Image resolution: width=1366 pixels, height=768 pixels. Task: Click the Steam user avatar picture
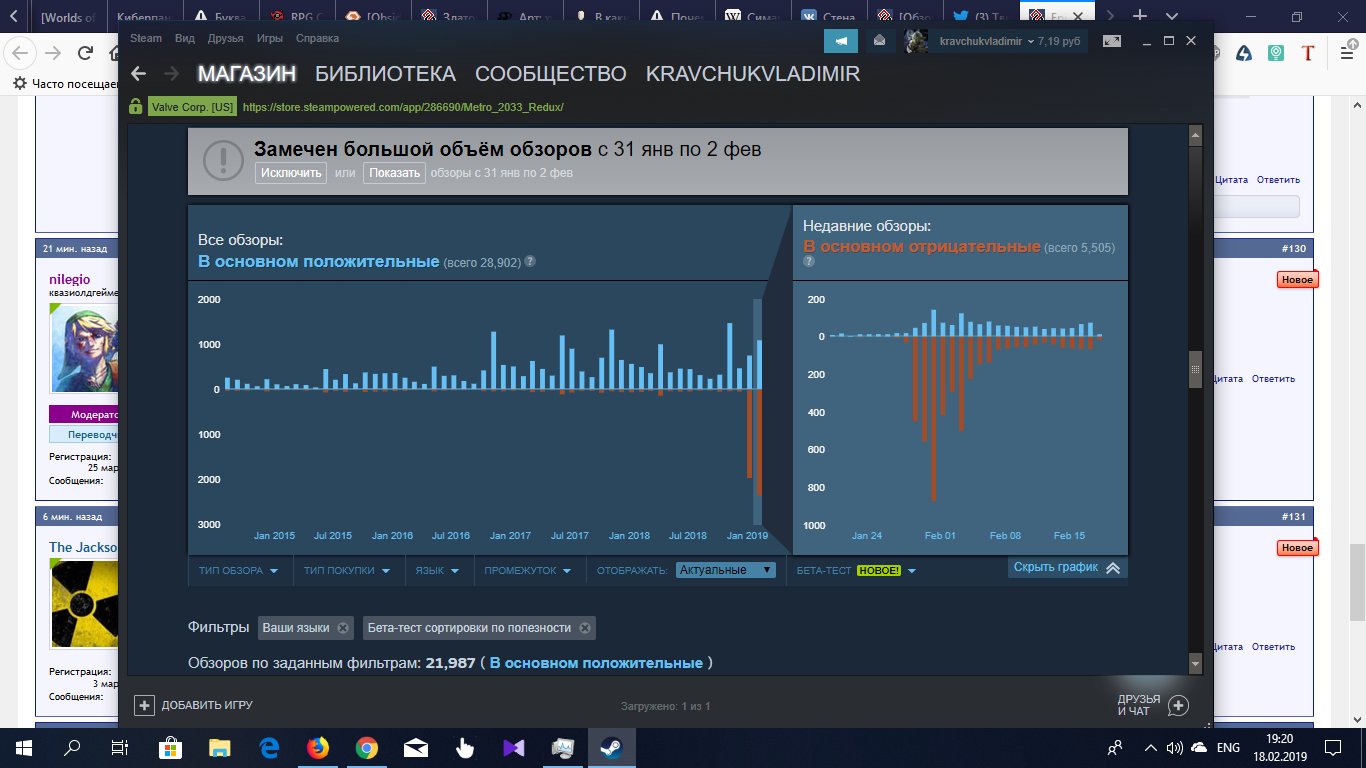coord(916,41)
